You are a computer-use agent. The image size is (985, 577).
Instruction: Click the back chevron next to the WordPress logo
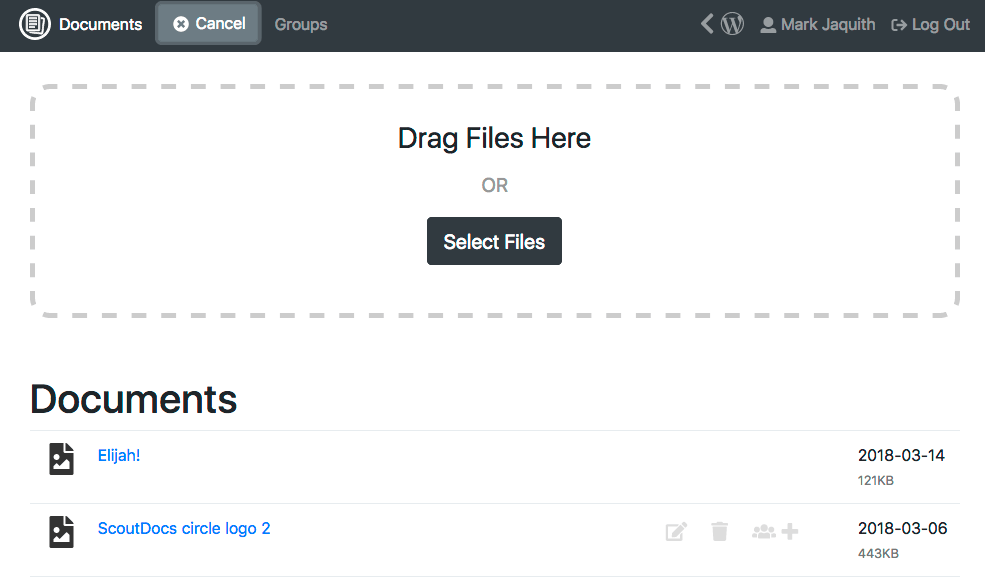tap(706, 23)
